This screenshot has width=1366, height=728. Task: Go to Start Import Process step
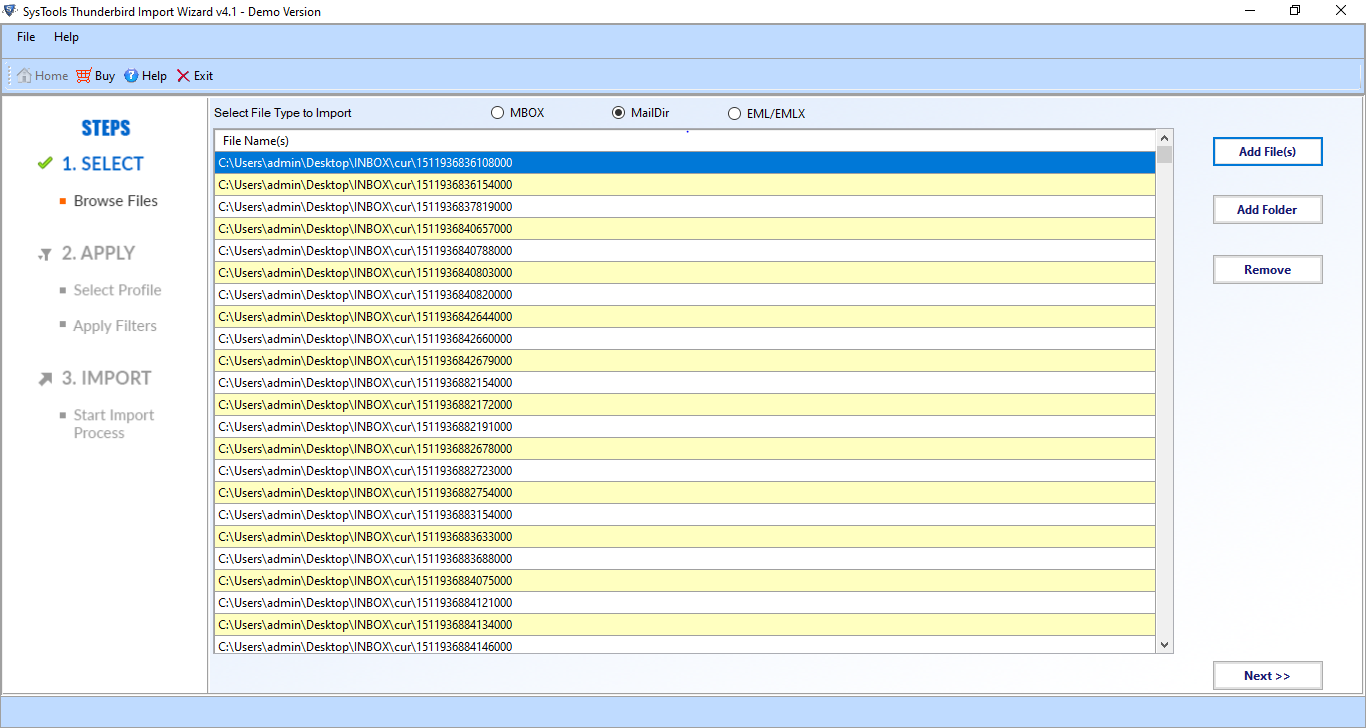click(x=114, y=424)
